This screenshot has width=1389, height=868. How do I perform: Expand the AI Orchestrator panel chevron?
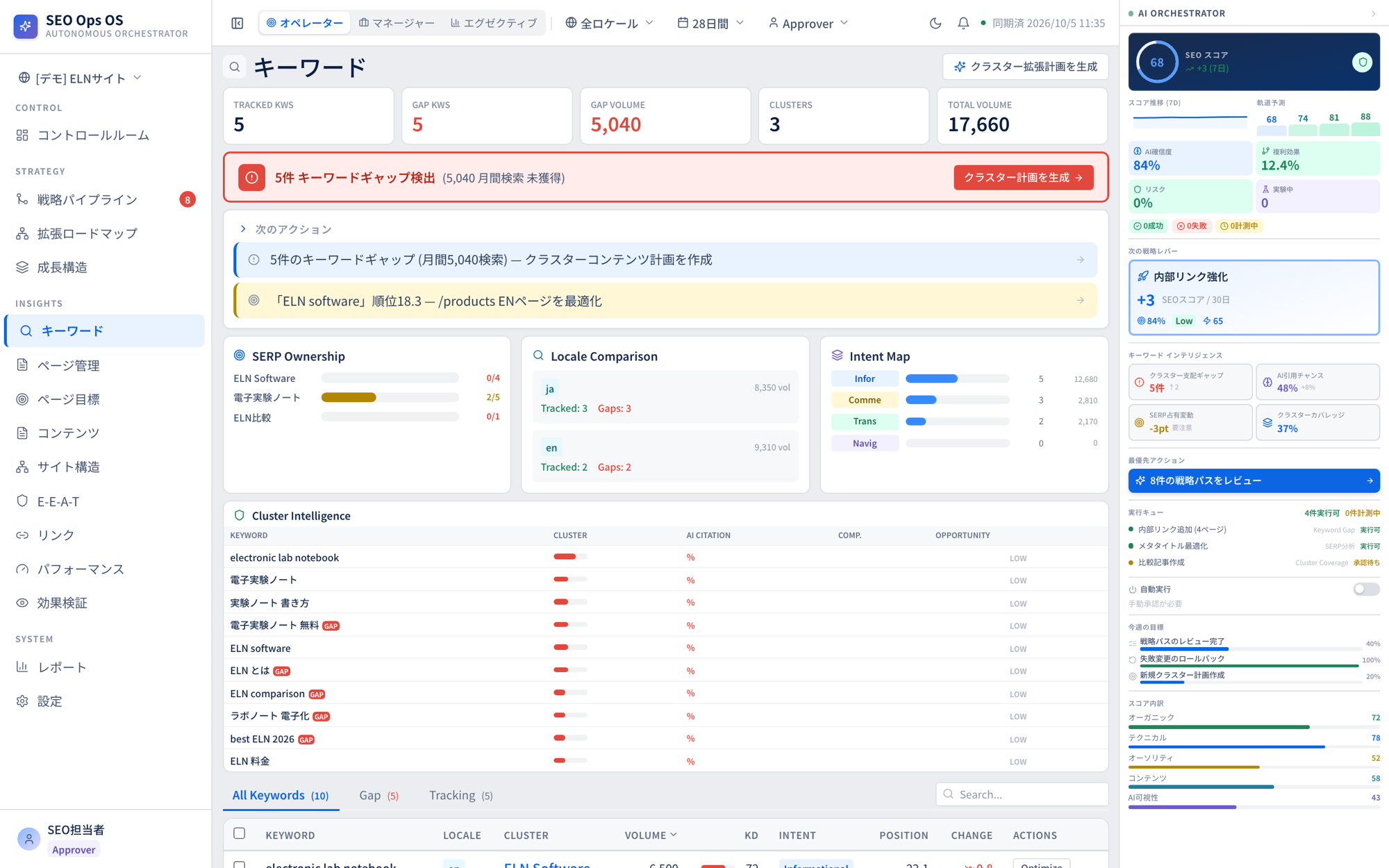[x=1373, y=13]
